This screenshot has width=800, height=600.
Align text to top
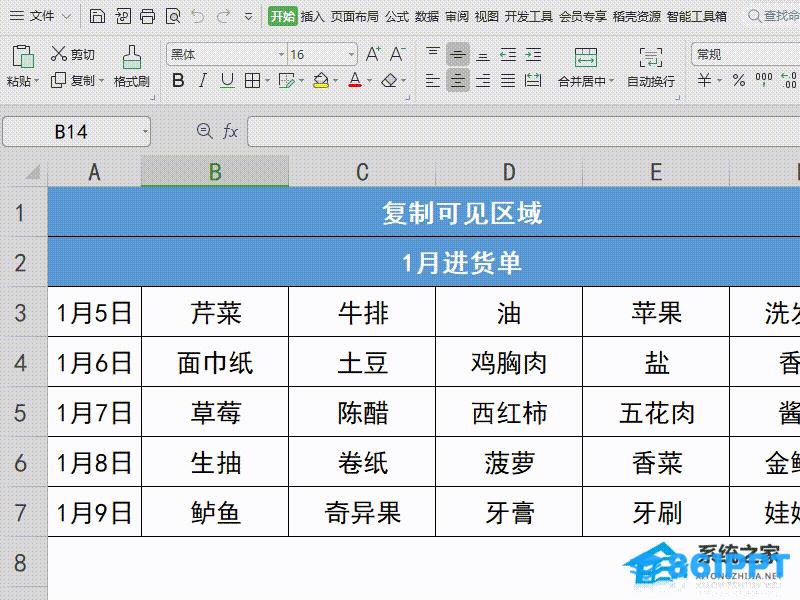(433, 54)
